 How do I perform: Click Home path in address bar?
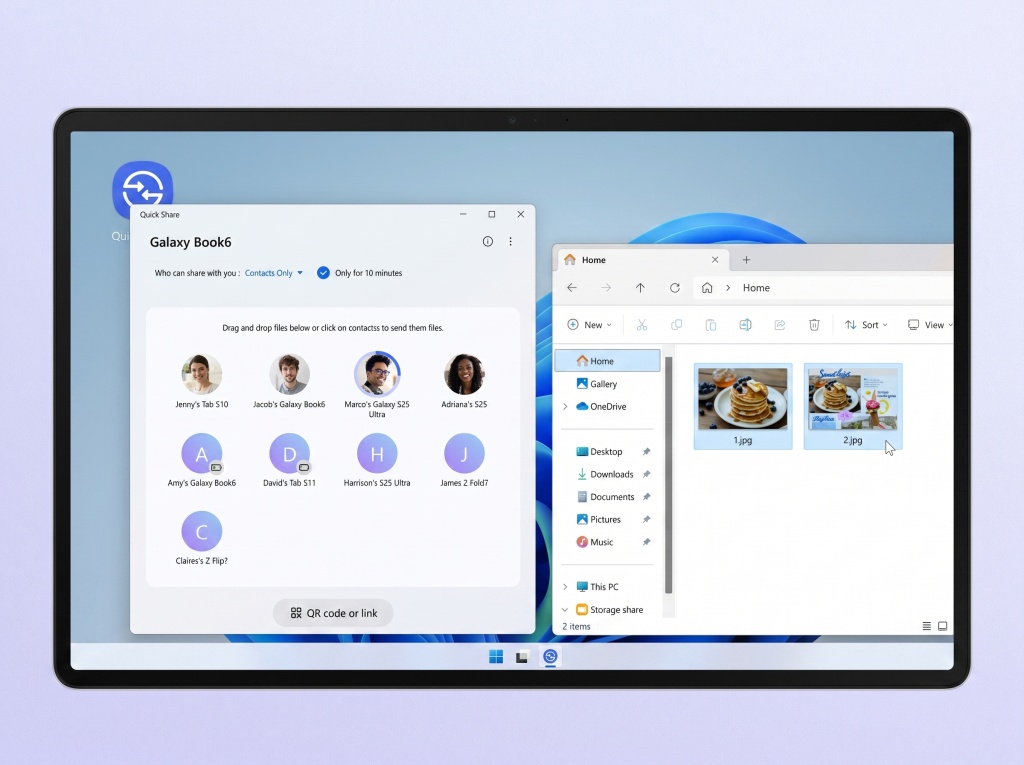[x=756, y=287]
